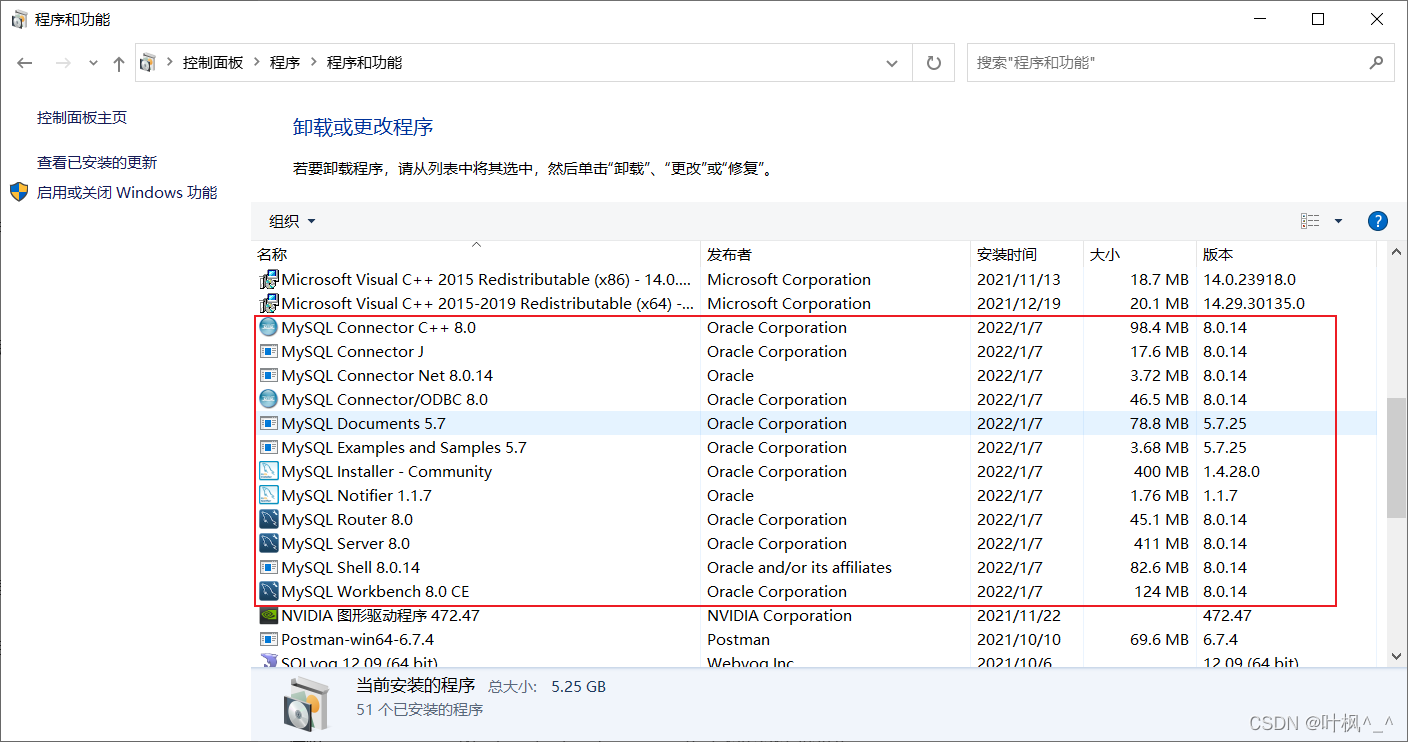
Task: Click the MySQL Workbench 8.0 CE icon
Action: coord(268,591)
